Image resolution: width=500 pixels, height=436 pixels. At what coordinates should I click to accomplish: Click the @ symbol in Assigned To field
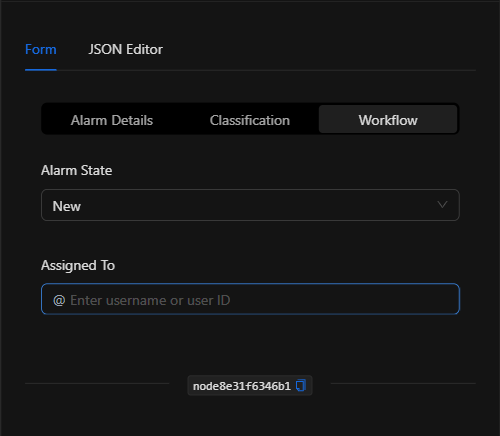click(x=59, y=300)
